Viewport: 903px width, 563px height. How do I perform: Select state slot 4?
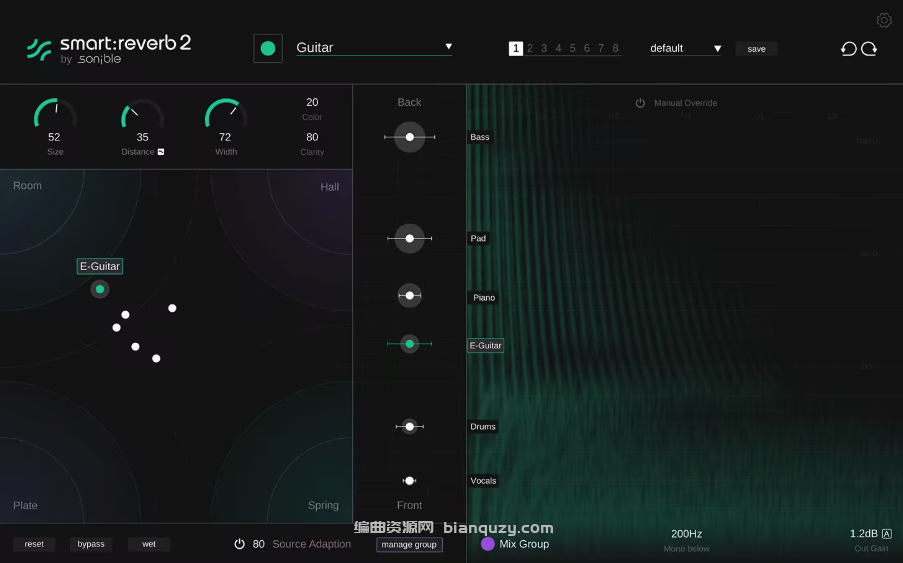tap(559, 48)
